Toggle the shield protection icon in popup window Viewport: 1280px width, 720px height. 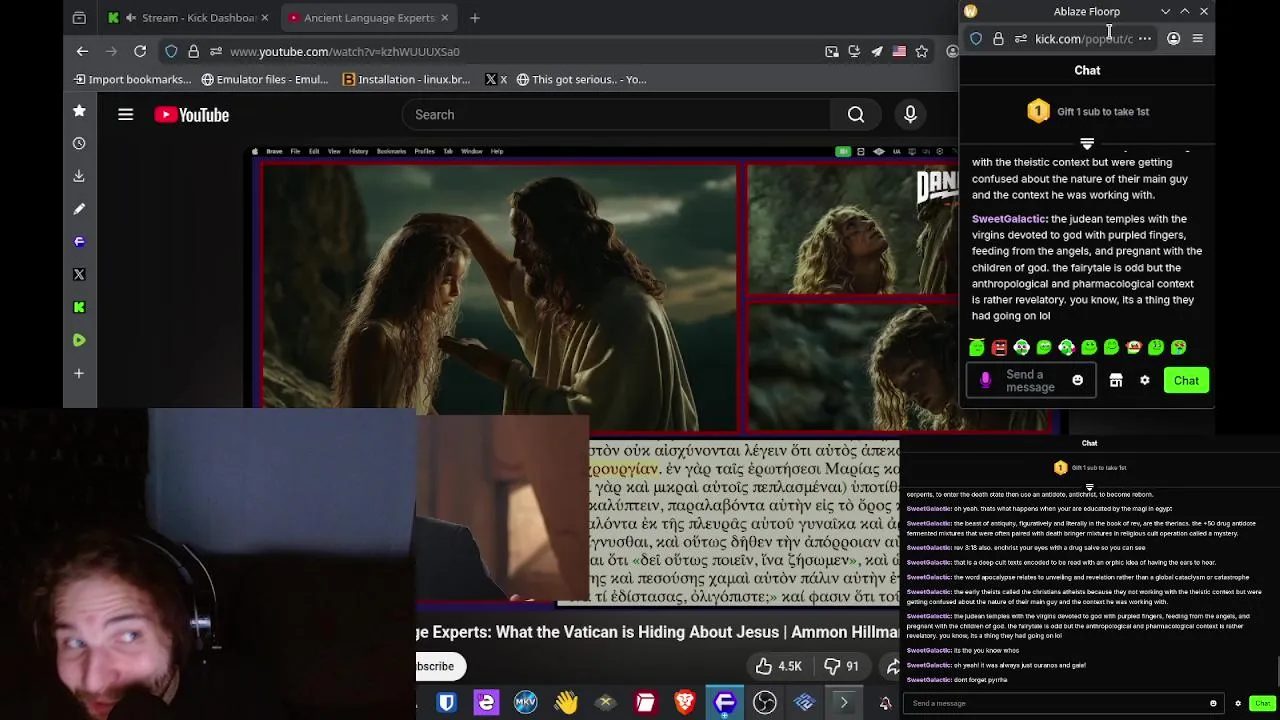click(x=976, y=39)
